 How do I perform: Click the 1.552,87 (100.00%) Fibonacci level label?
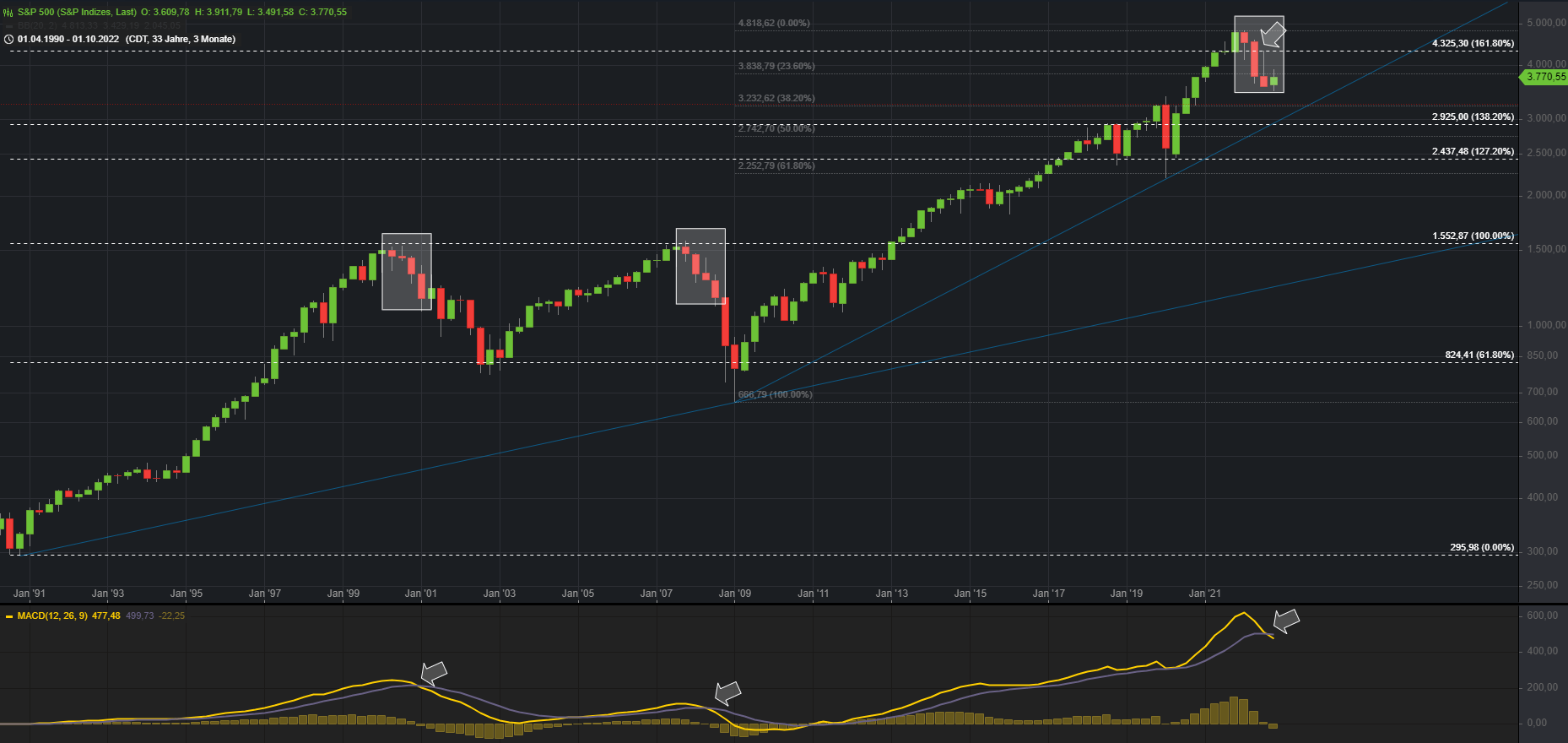(x=1473, y=236)
